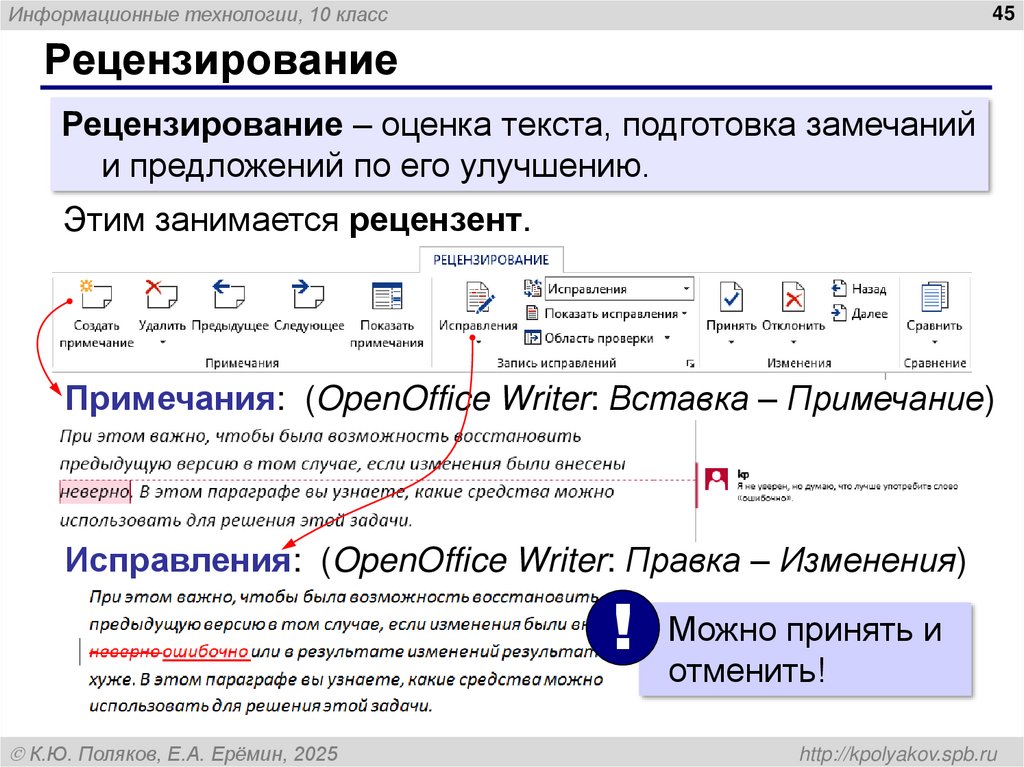
Task: Click the large blue heading Примечания
Action: click(170, 398)
